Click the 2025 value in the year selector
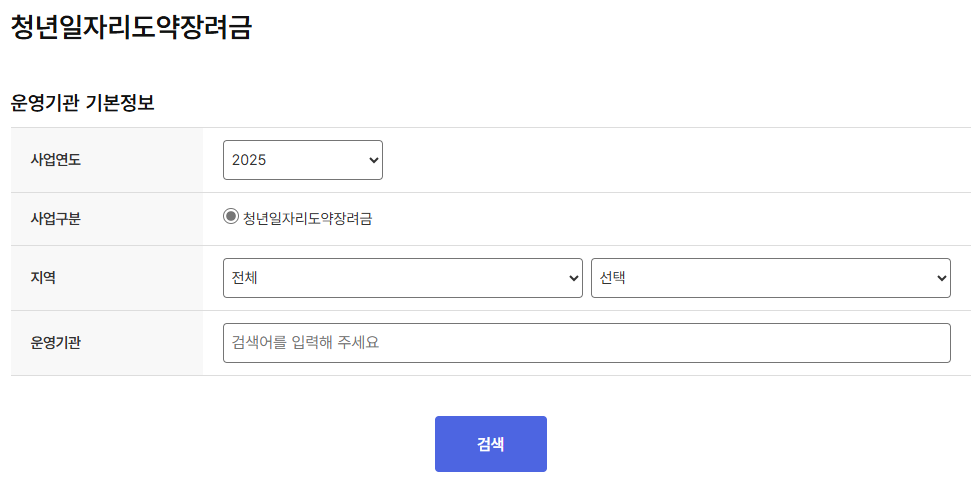Screen dimensions: 978x481 tap(249, 160)
